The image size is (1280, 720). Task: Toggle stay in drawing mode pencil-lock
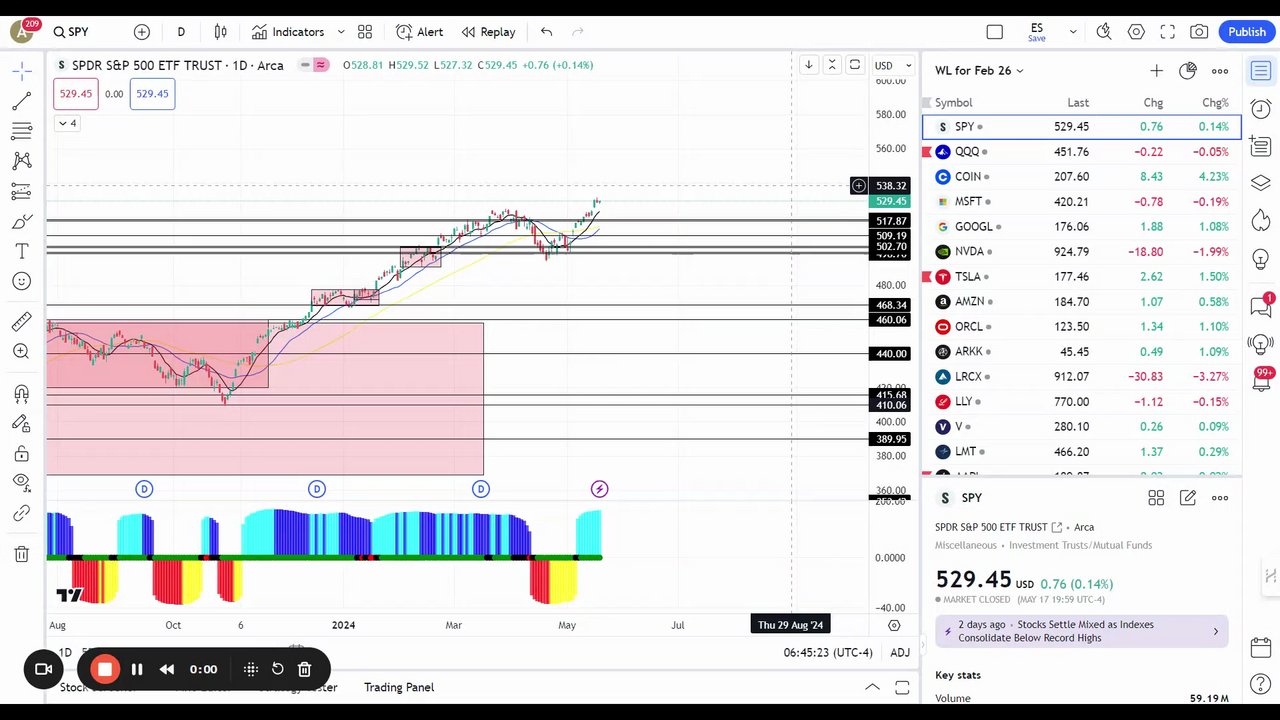[21, 424]
